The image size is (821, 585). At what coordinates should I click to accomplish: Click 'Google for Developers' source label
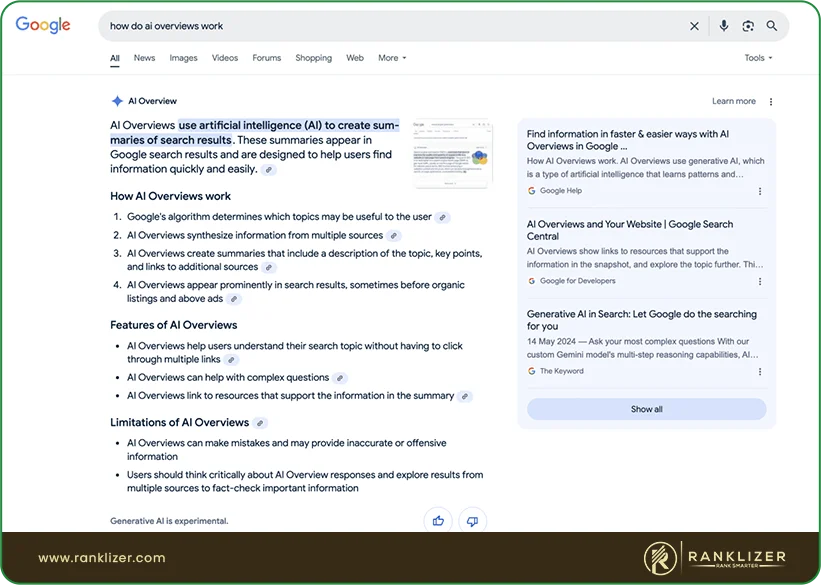[578, 281]
